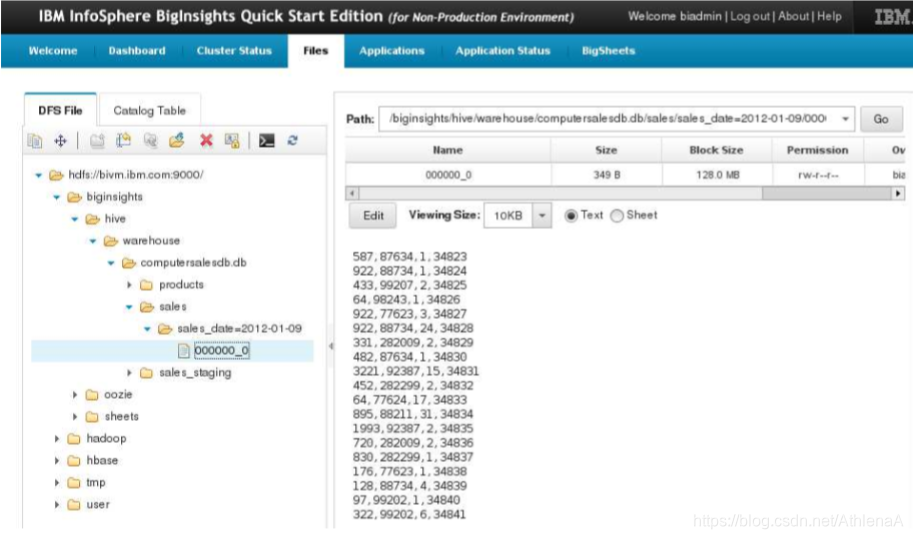Select the Sheet view radio button
913x539 pixels.
pyautogui.click(x=617, y=215)
